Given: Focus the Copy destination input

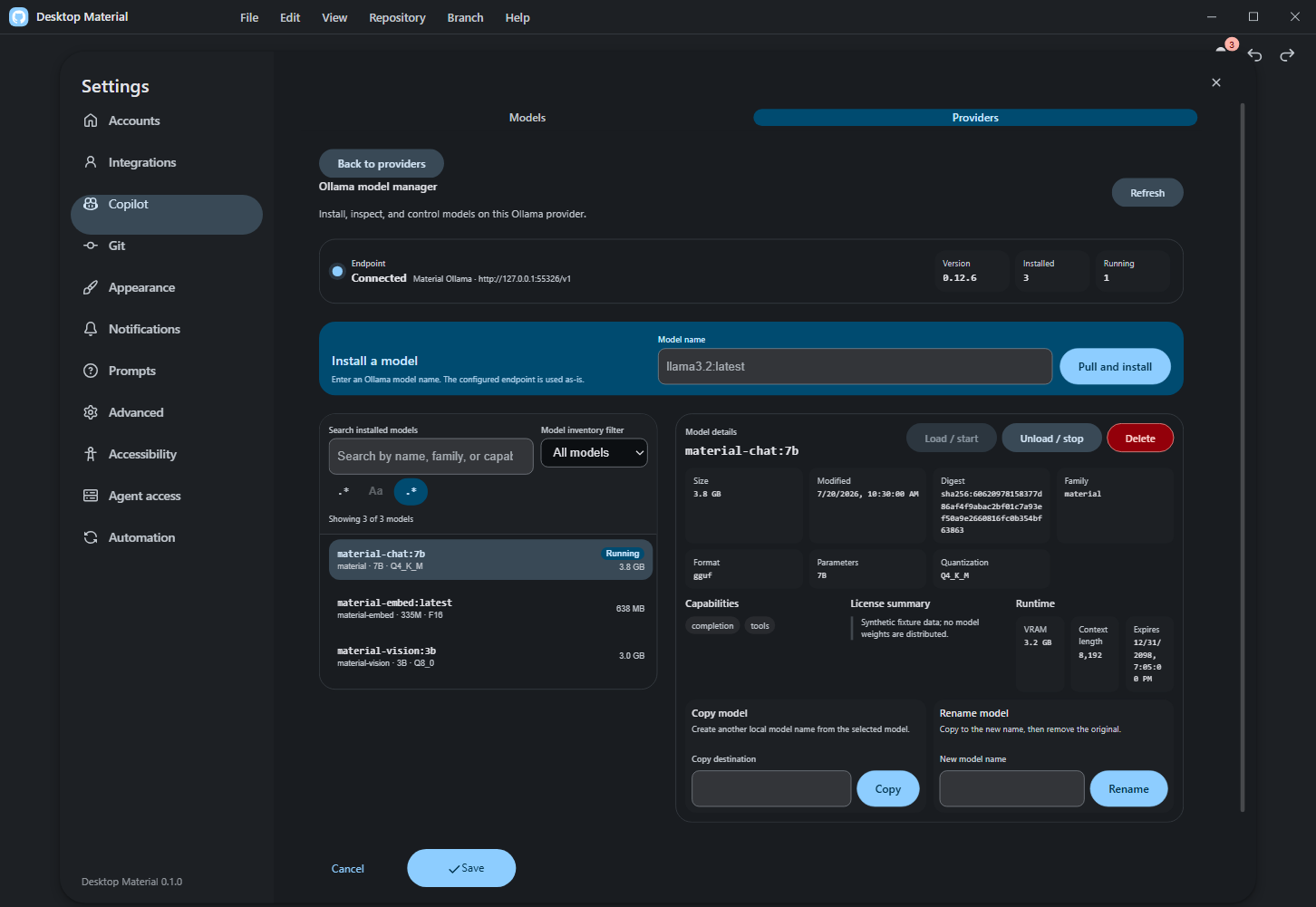Looking at the screenshot, I should pyautogui.click(x=771, y=789).
